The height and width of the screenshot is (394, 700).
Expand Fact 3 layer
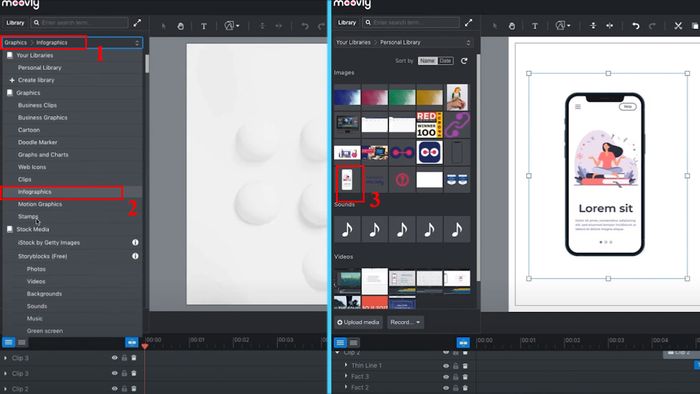346,376
